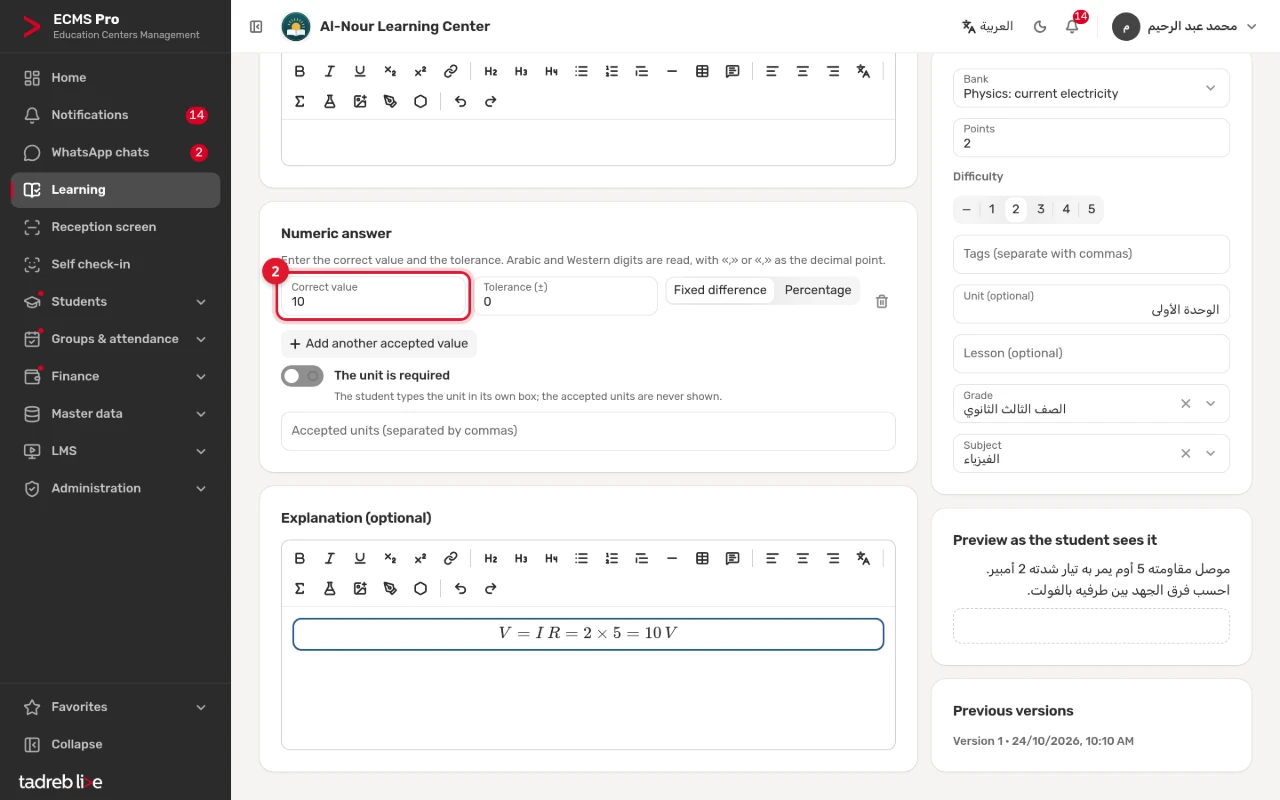
Task: Insert a link in the Explanation editor
Action: point(451,558)
